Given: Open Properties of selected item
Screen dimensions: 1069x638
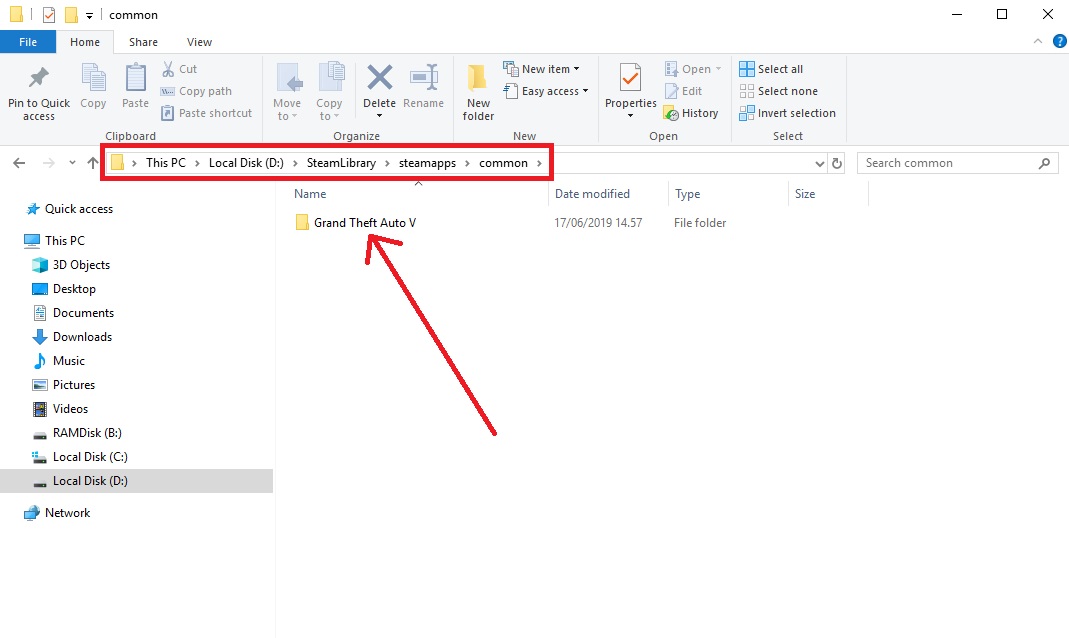Looking at the screenshot, I should click(631, 85).
